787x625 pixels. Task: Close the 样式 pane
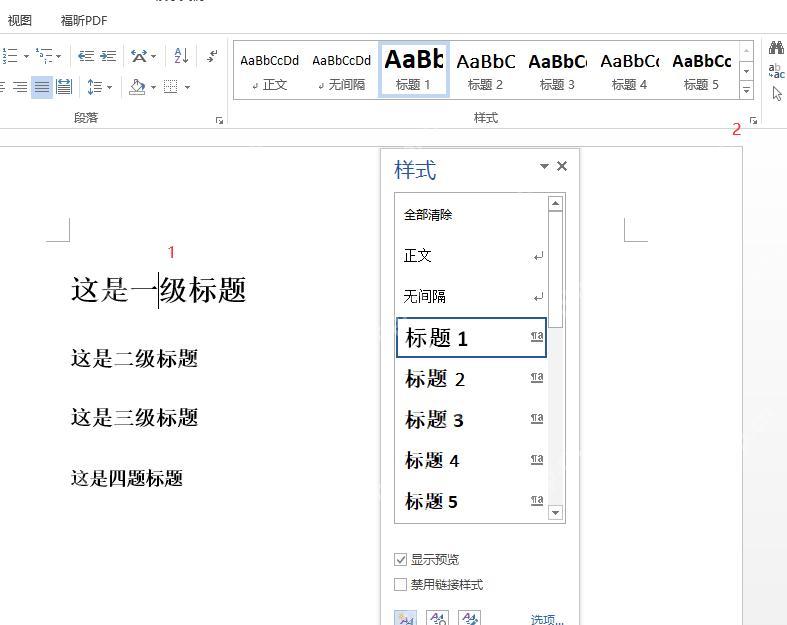tap(562, 166)
